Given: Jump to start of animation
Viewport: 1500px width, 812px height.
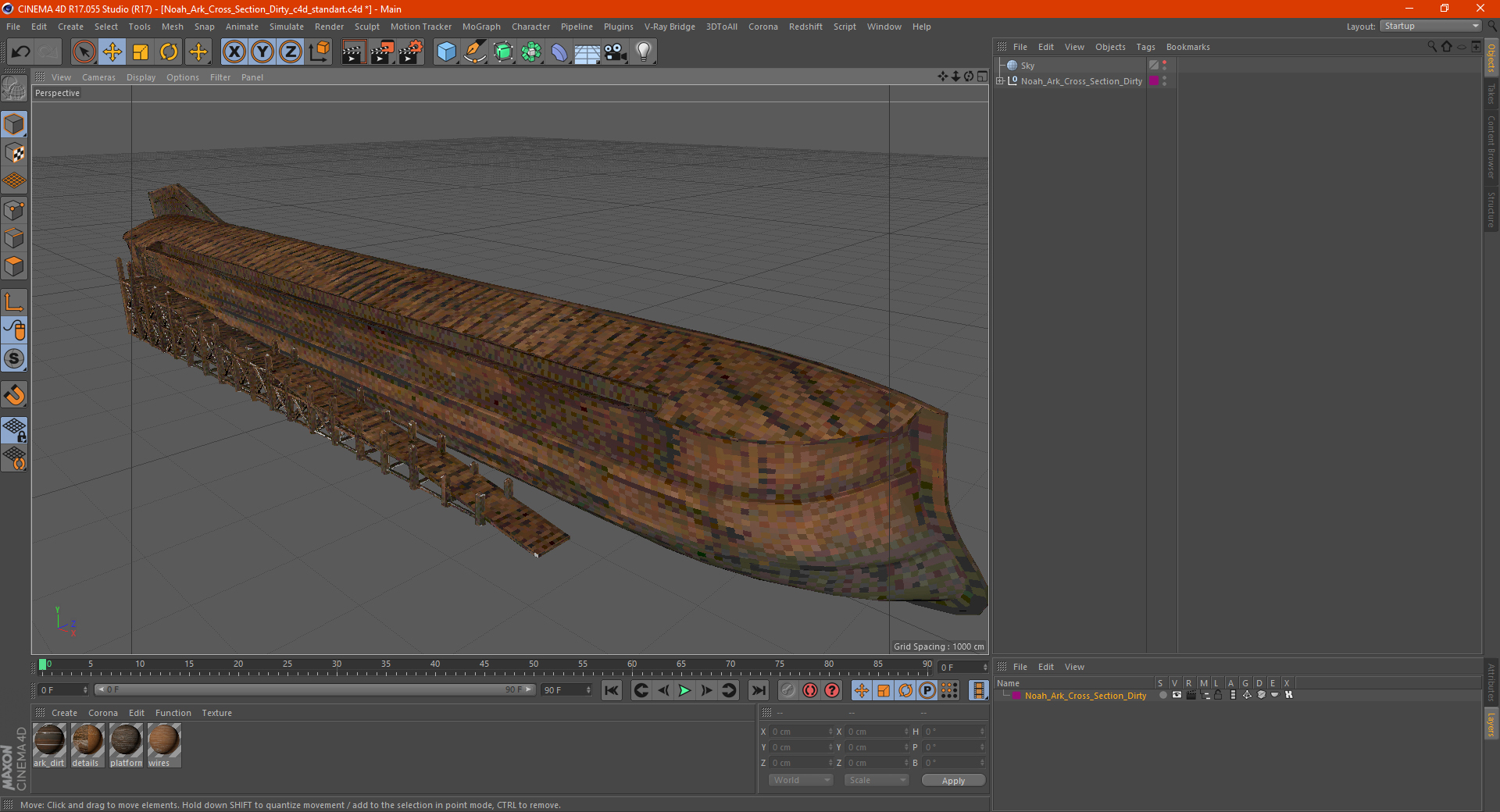Looking at the screenshot, I should (x=612, y=690).
